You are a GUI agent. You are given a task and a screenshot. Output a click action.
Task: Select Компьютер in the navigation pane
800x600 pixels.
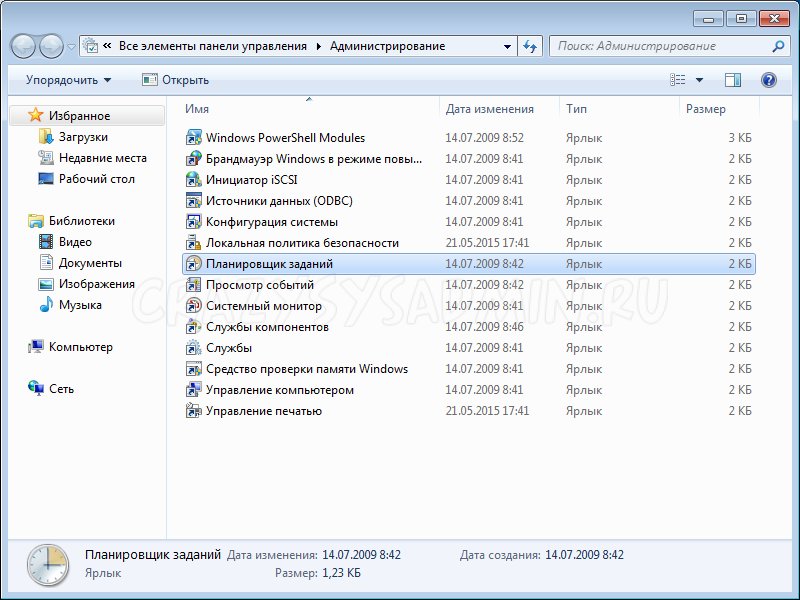tap(81, 347)
